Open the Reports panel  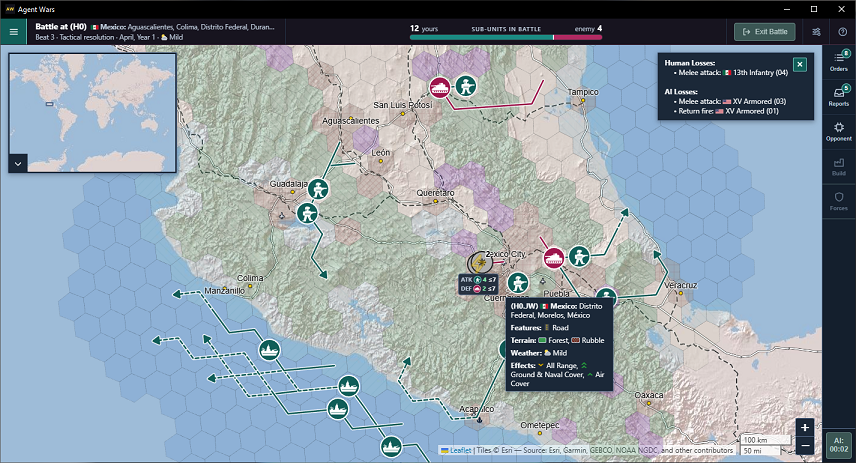coord(839,96)
